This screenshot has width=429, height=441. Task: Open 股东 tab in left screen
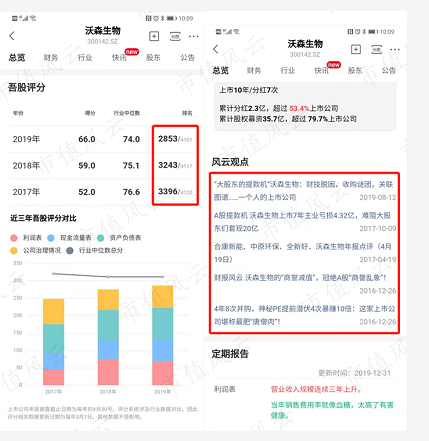coord(153,58)
